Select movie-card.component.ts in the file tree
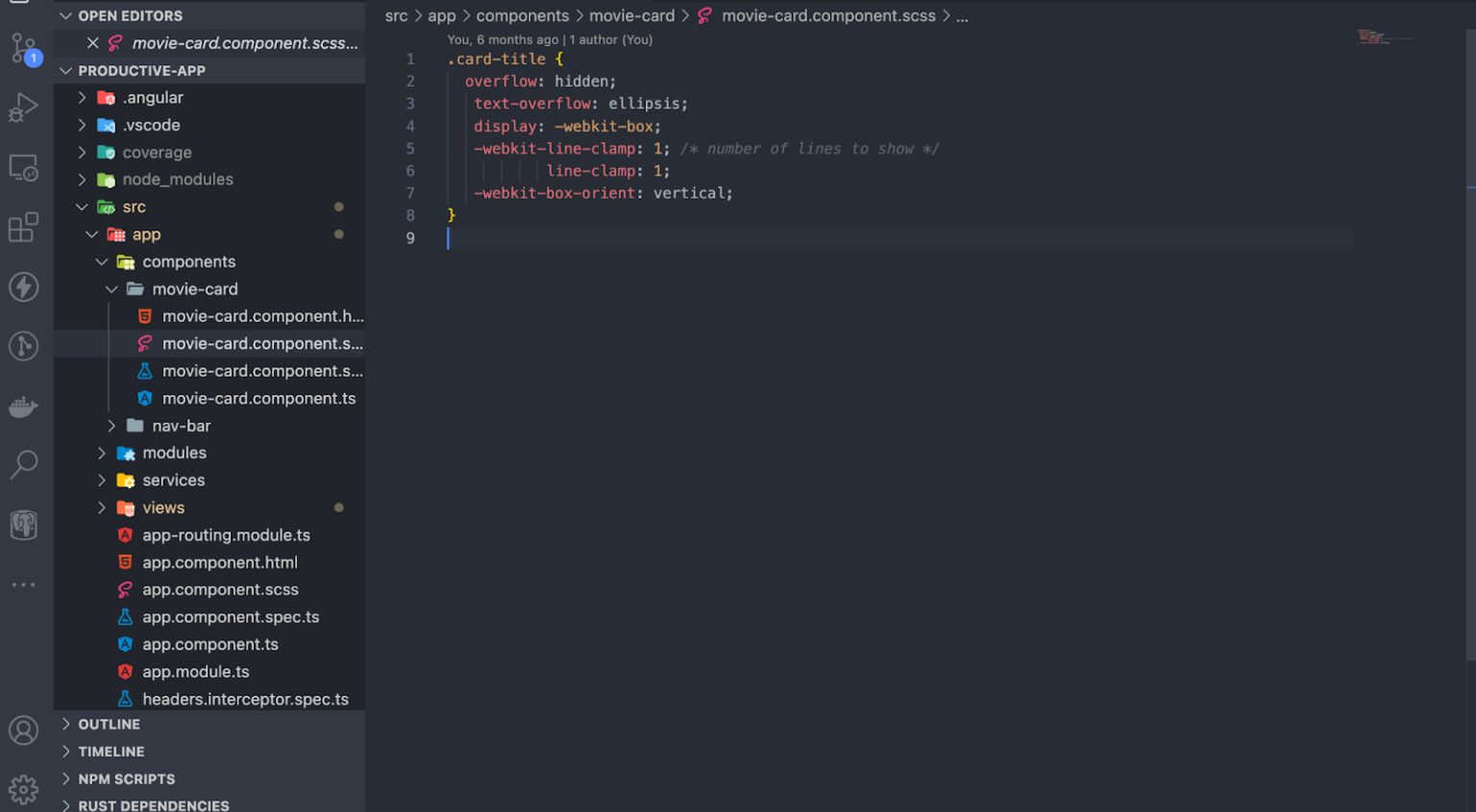Screen dimensions: 1476x812 click(259, 398)
